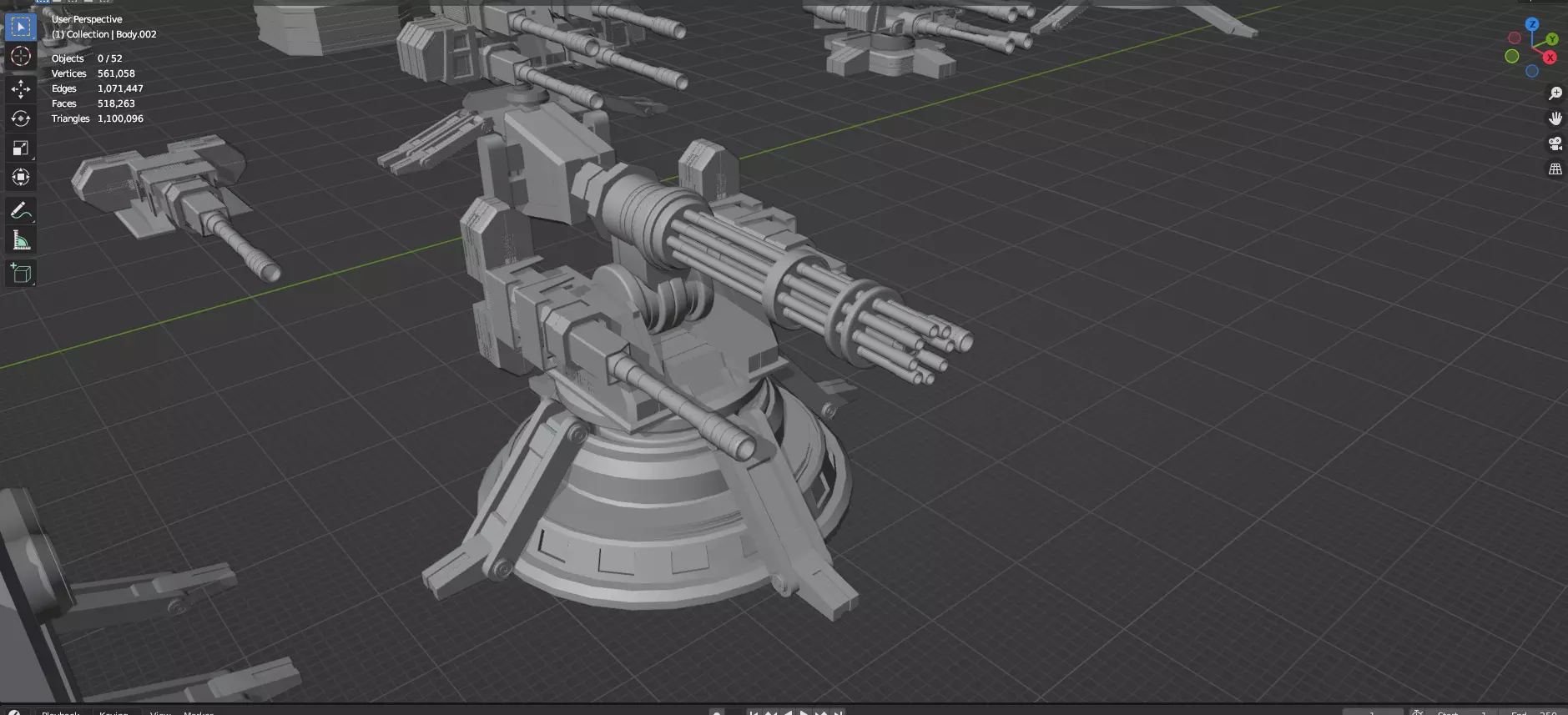Toggle the camera view button
The width and height of the screenshot is (1568, 715).
tap(1555, 144)
